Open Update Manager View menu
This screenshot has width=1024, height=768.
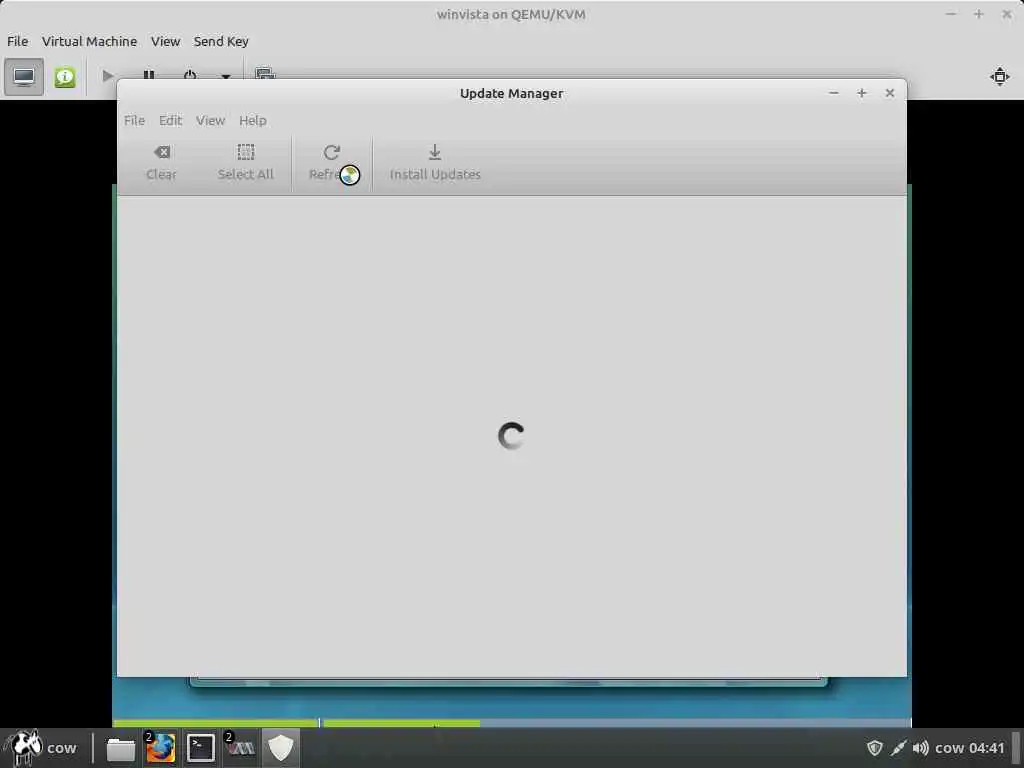tap(210, 120)
